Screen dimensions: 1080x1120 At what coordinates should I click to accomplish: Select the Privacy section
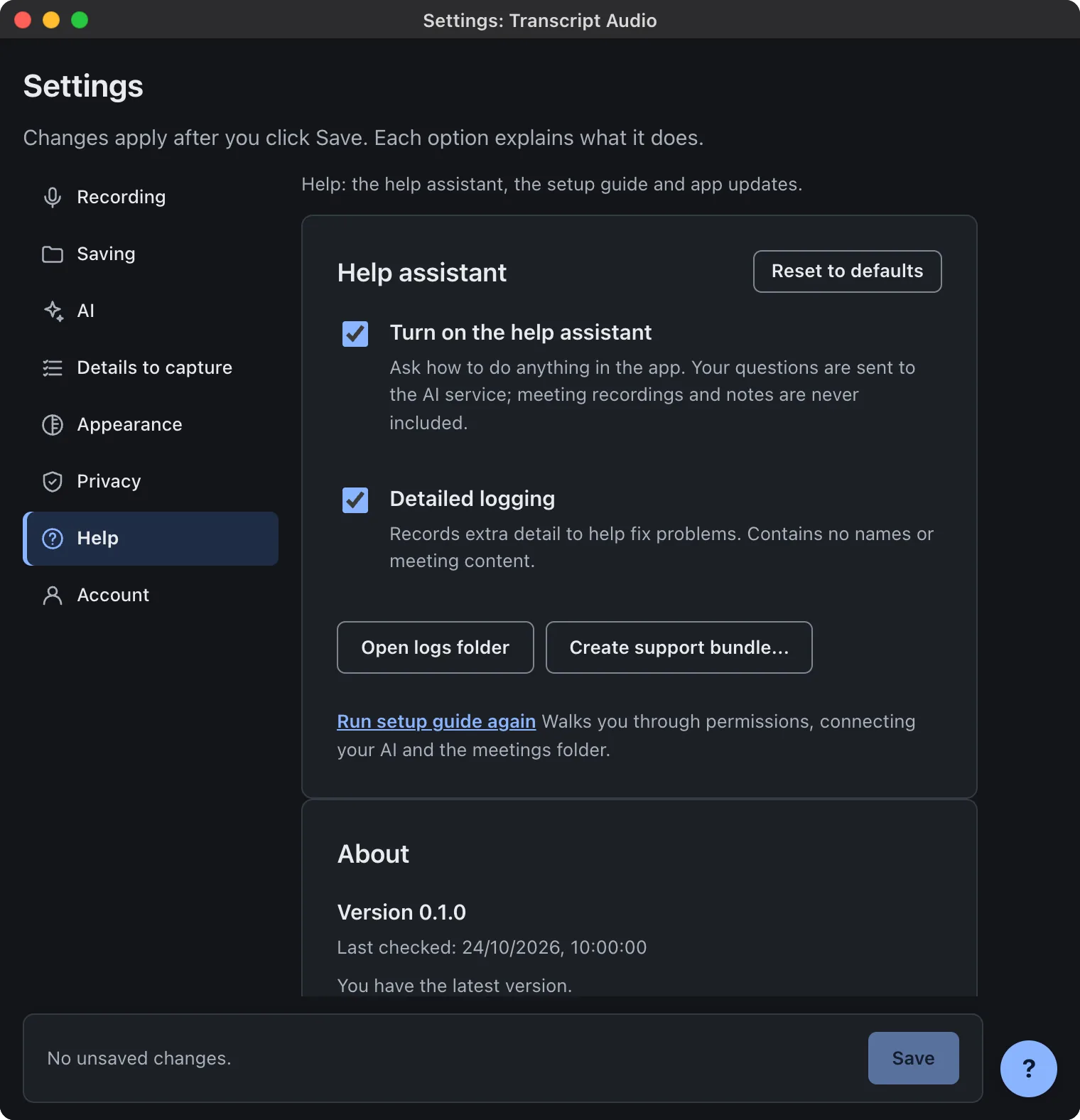[151, 481]
